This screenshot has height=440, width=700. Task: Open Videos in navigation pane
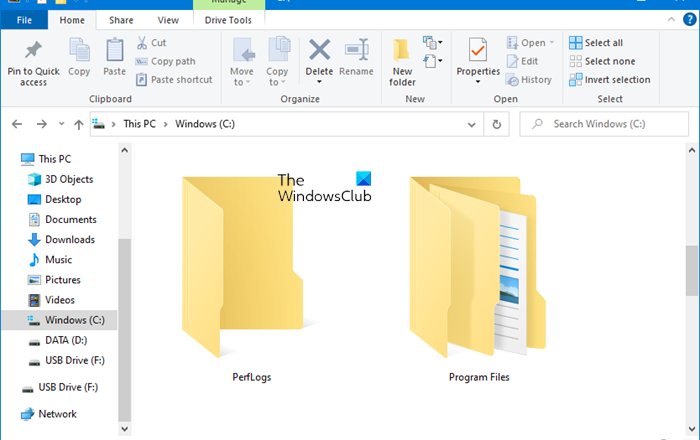(51, 300)
